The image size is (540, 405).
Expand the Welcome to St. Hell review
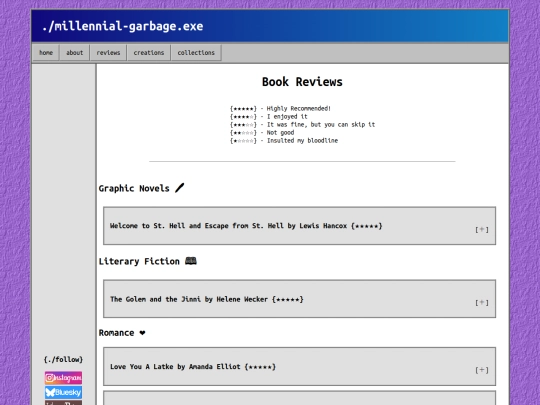(x=482, y=229)
